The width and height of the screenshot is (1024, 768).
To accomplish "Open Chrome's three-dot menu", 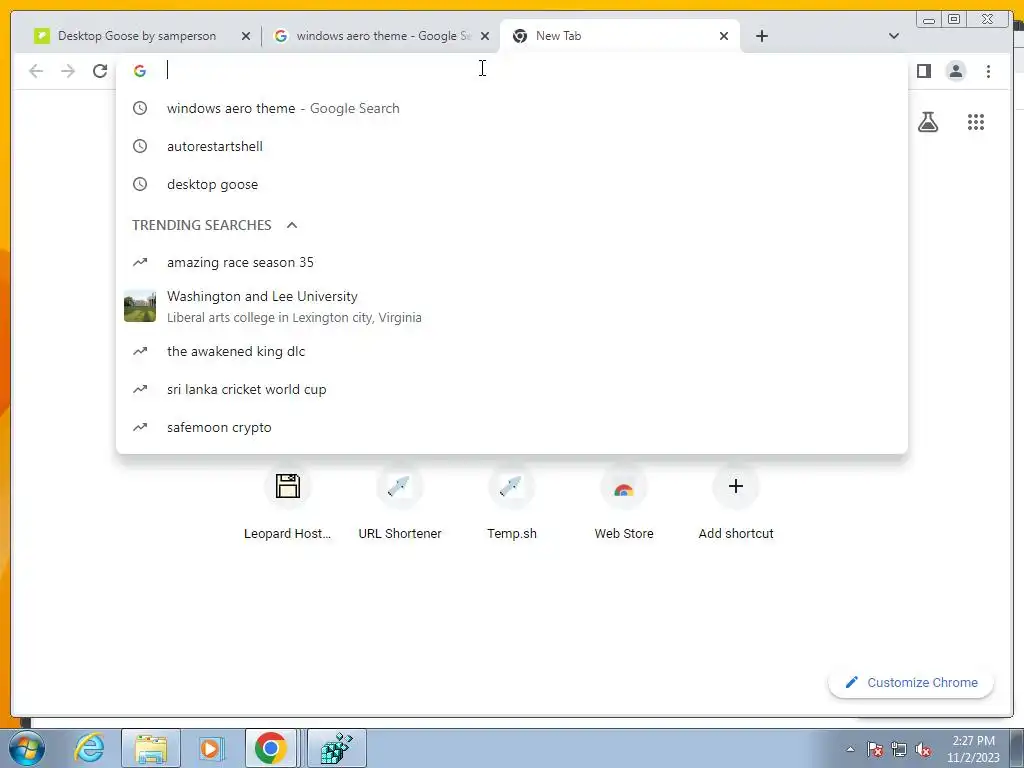I will point(988,71).
